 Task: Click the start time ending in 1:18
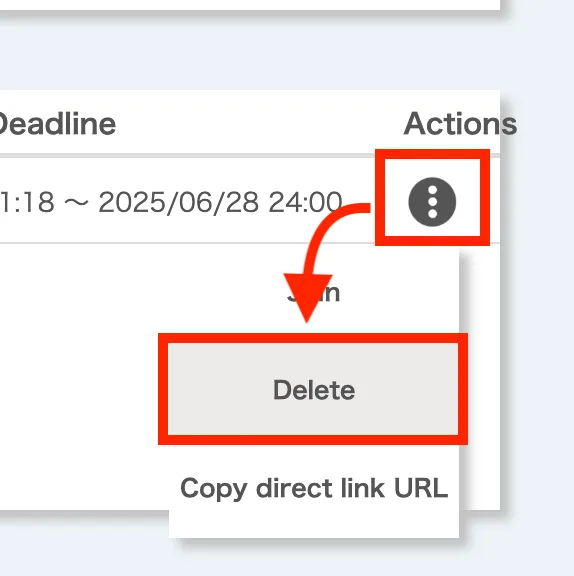pos(27,202)
